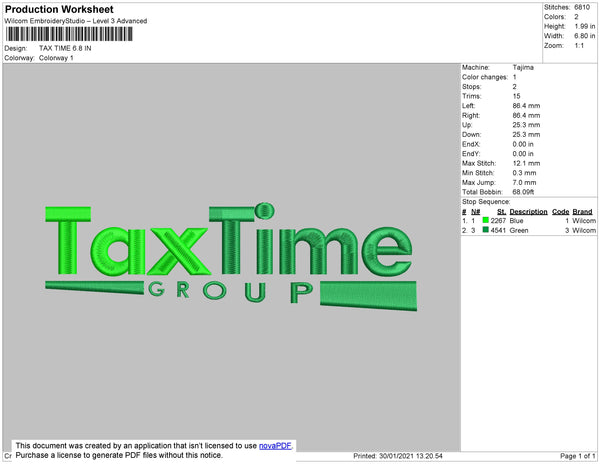Image resolution: width=600 pixels, height=464 pixels.
Task: Click the bright green swatch for Blue
Action: 486,220
